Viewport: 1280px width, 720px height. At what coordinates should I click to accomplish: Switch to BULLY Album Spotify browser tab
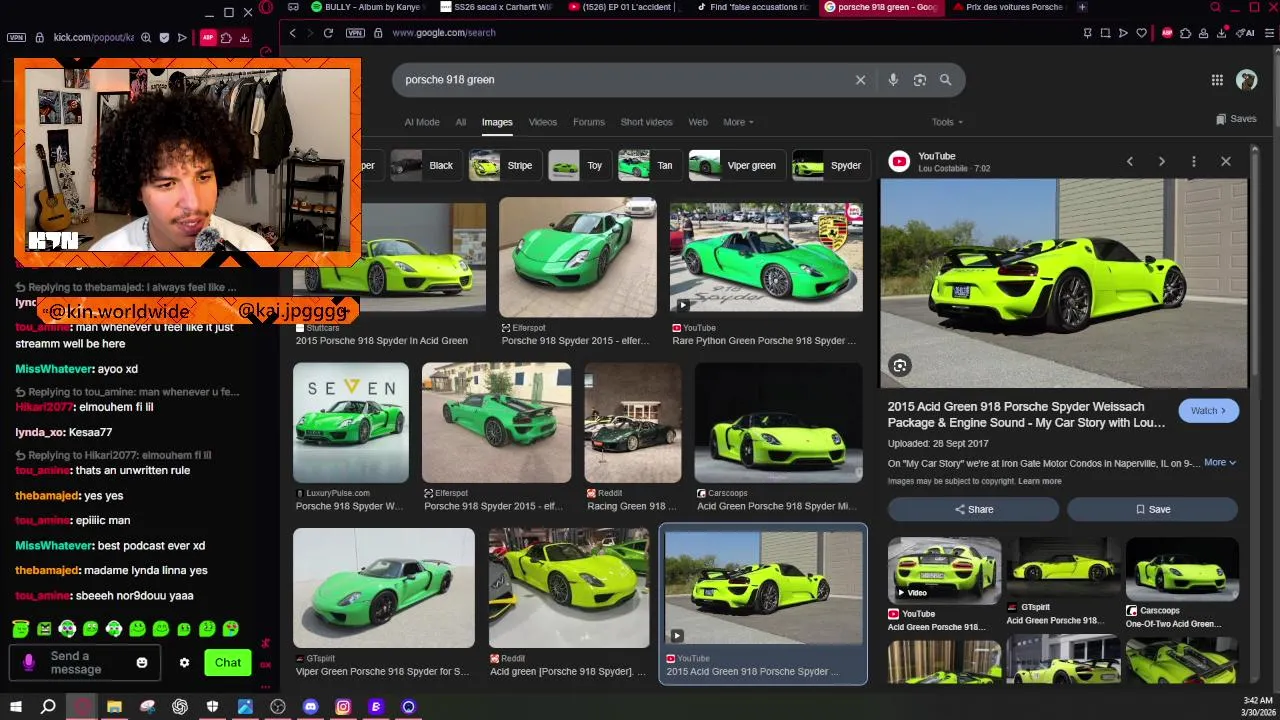[x=369, y=7]
